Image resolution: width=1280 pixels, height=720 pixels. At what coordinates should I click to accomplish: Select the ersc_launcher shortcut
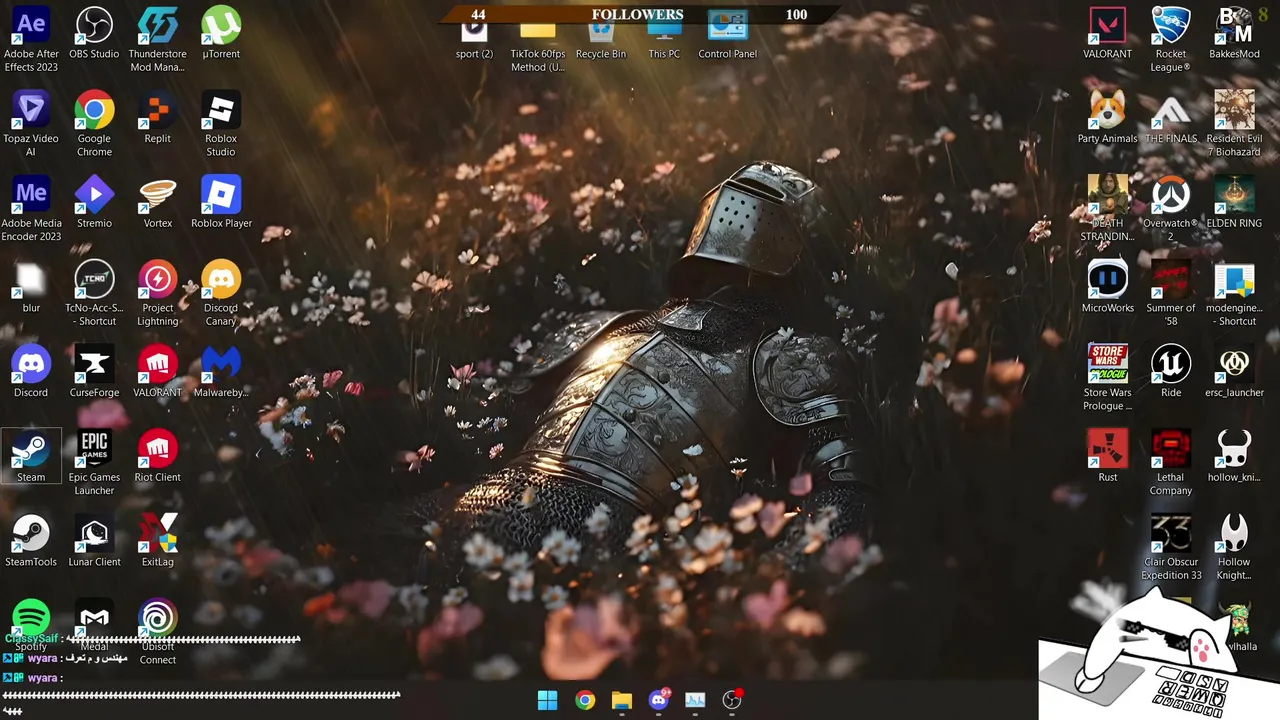pos(1234,372)
